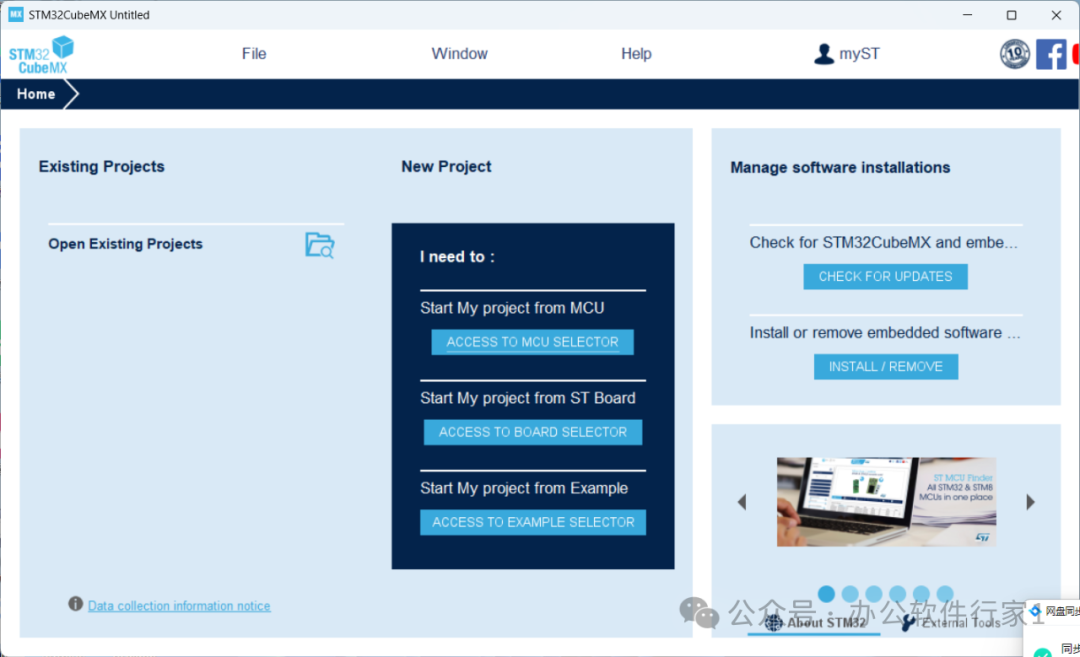Click 'Start My project from Example' text

[x=524, y=488]
